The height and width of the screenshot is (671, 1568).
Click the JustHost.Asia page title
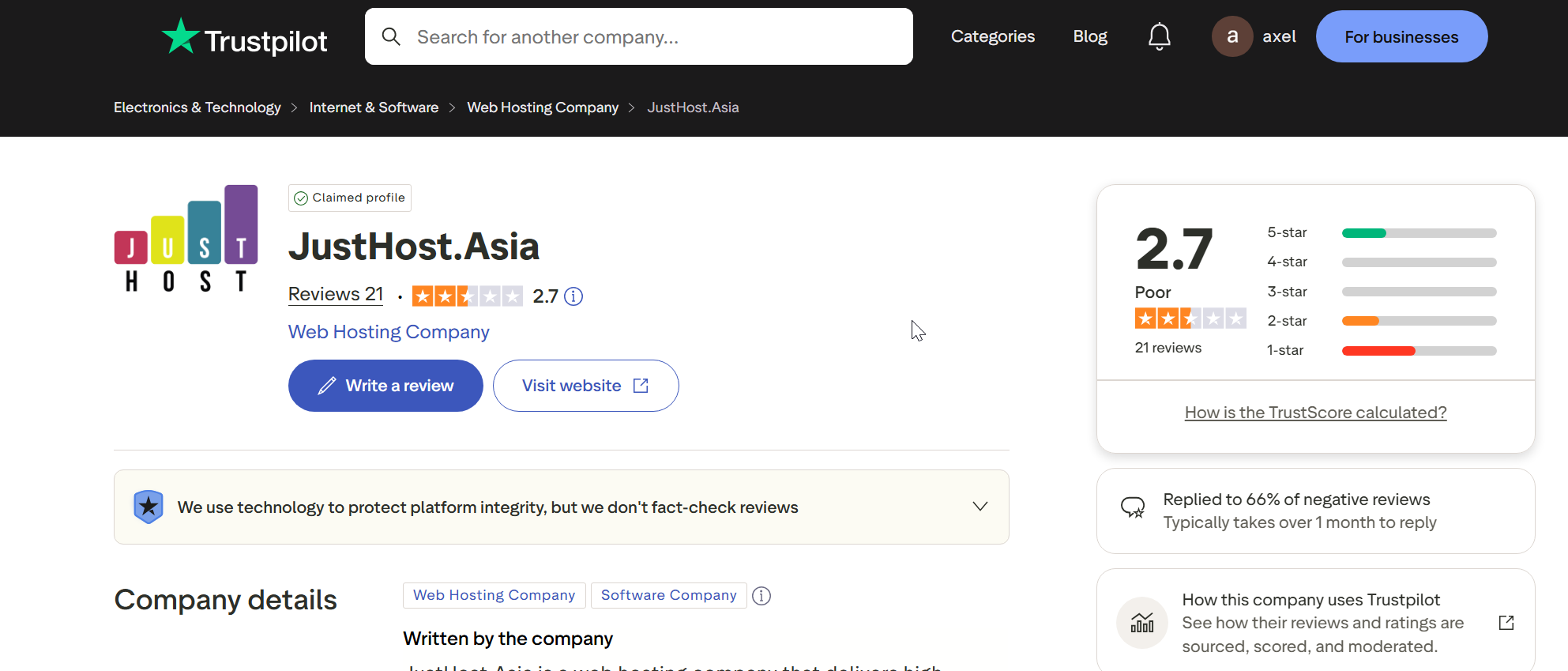coord(414,247)
